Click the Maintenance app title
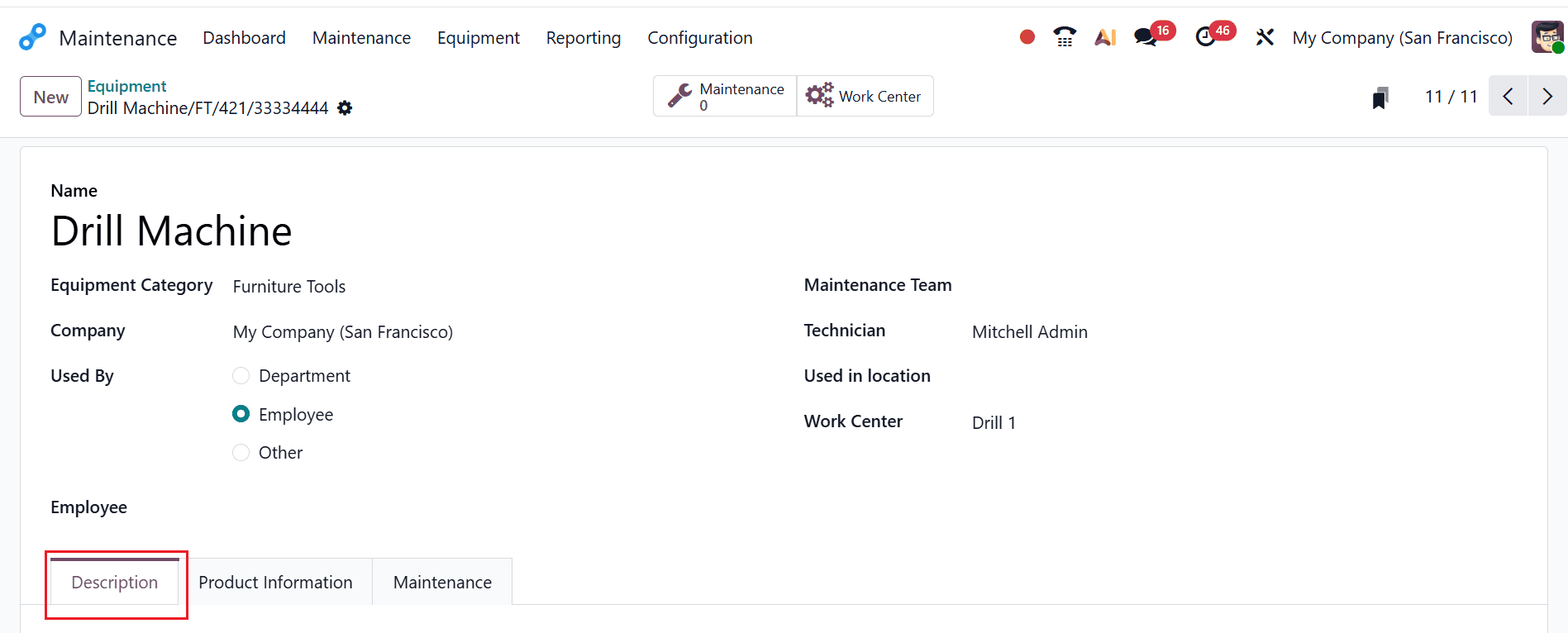1568x633 pixels. point(118,38)
